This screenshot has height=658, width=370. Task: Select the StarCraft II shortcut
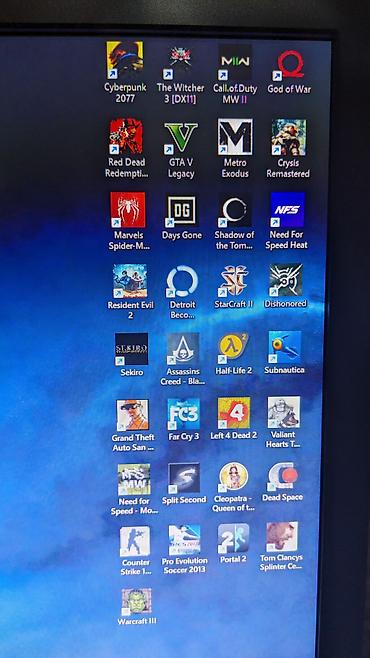click(x=234, y=281)
